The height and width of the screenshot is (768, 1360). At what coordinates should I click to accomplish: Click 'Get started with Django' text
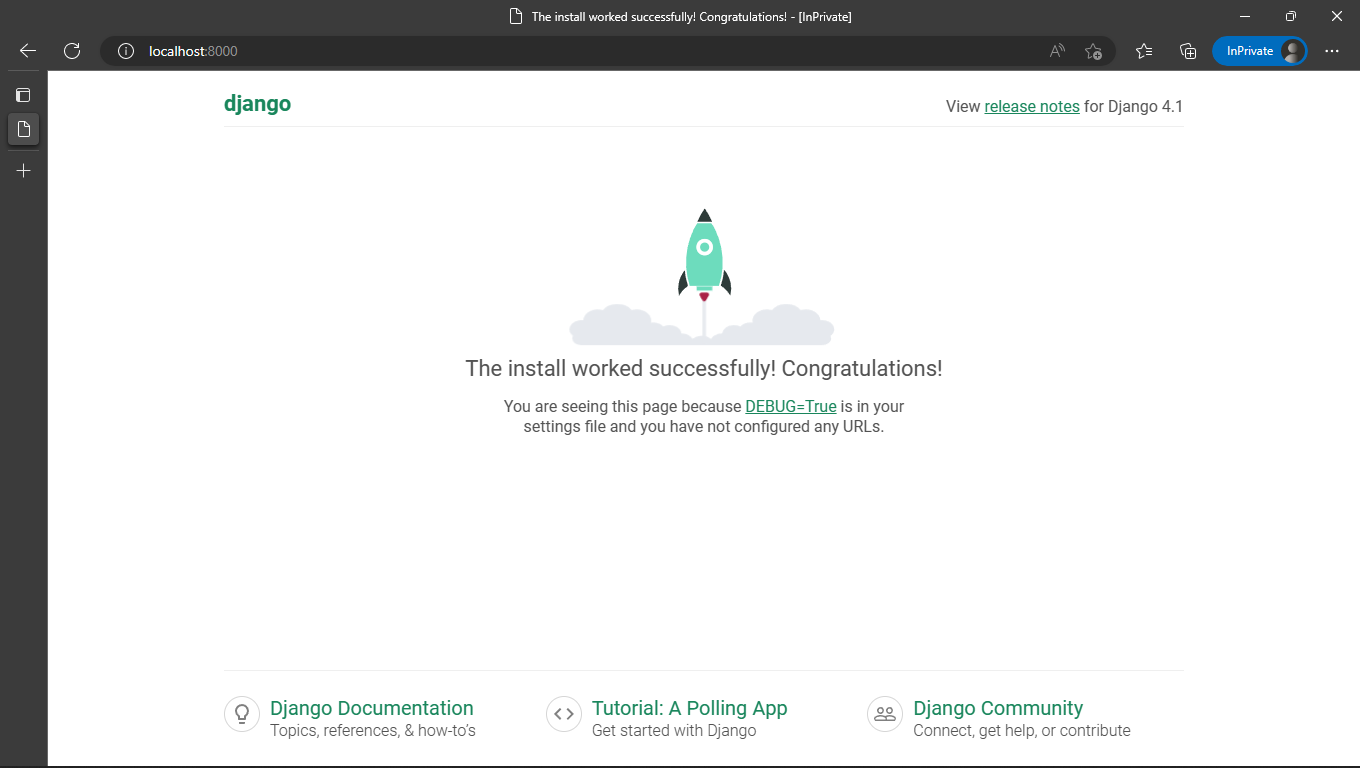tap(674, 730)
